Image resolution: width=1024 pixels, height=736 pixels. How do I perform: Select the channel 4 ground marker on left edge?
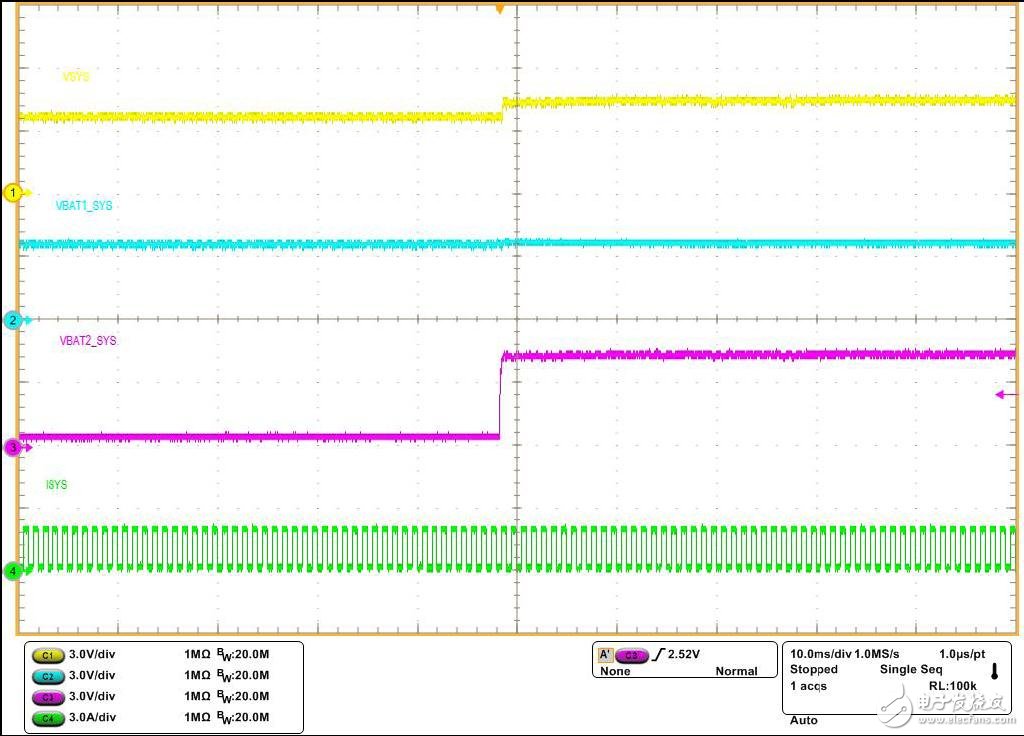tap(14, 571)
